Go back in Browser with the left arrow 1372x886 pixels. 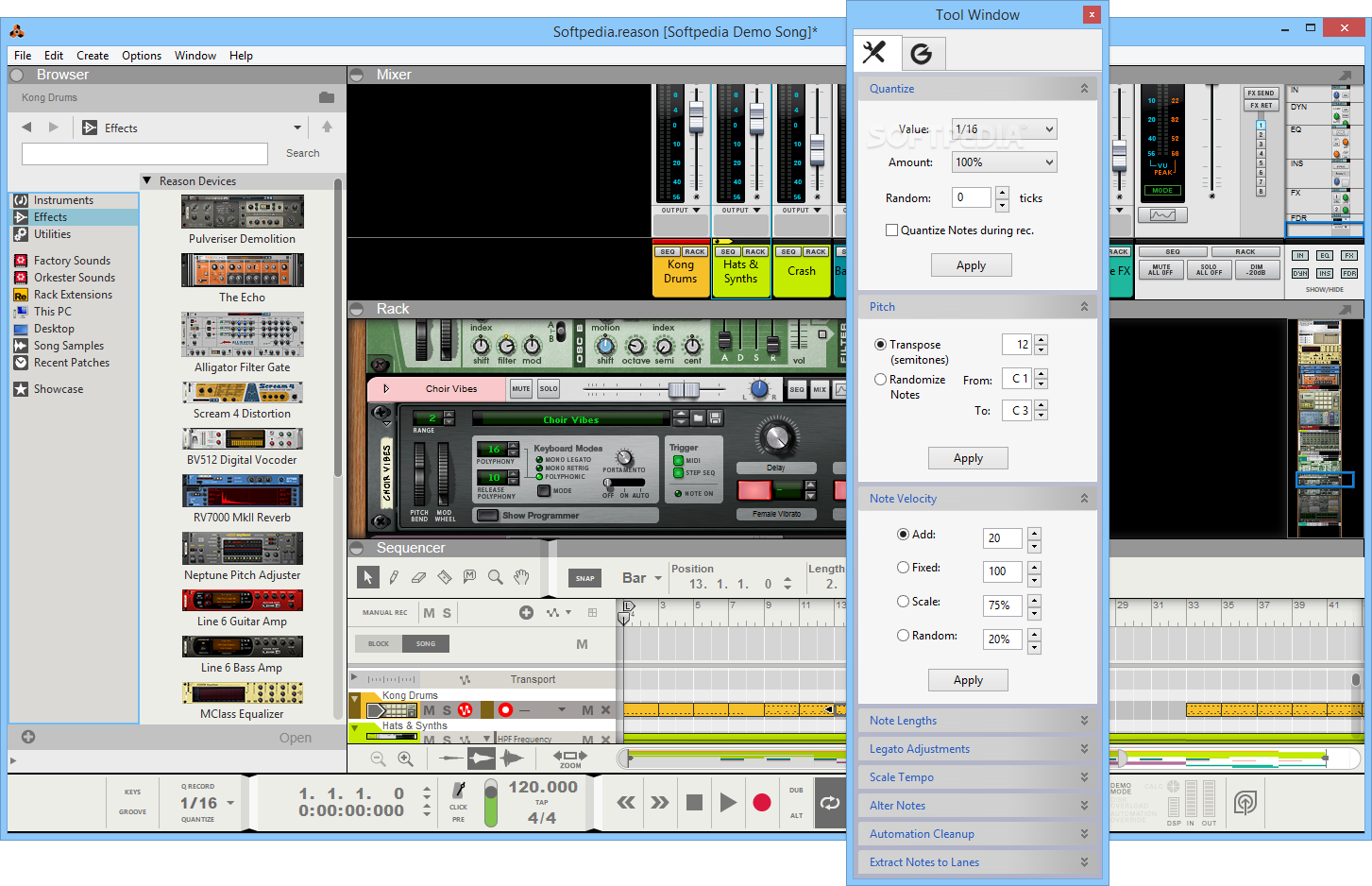[26, 128]
